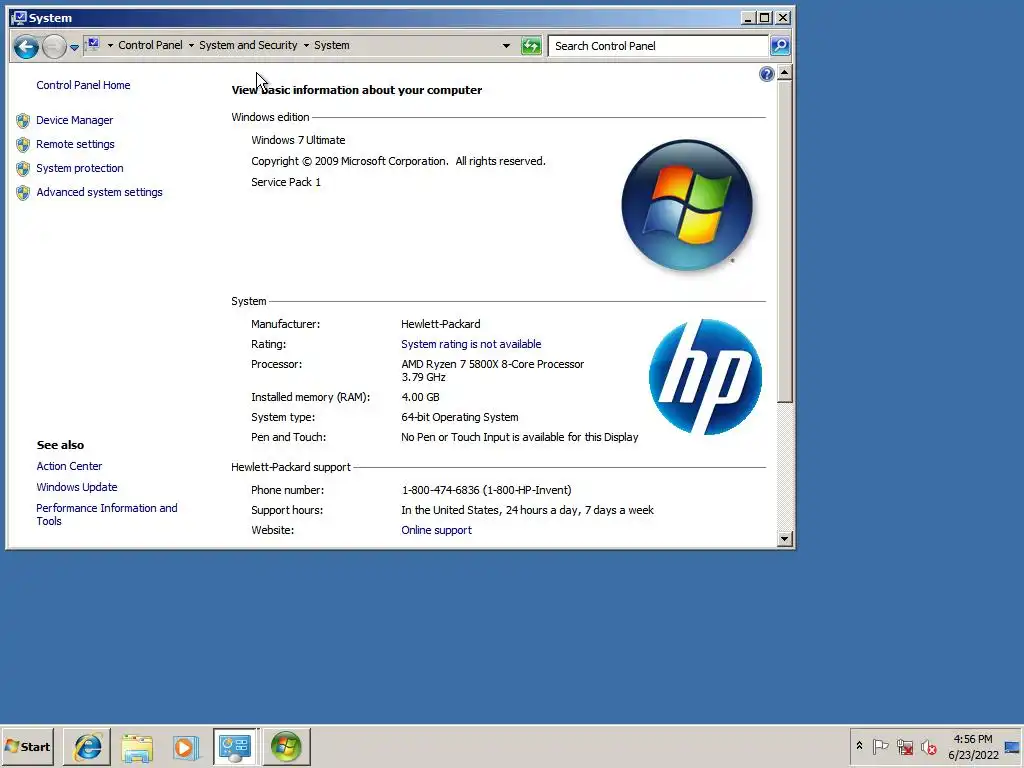Click the scrollbar down arrow

[785, 539]
